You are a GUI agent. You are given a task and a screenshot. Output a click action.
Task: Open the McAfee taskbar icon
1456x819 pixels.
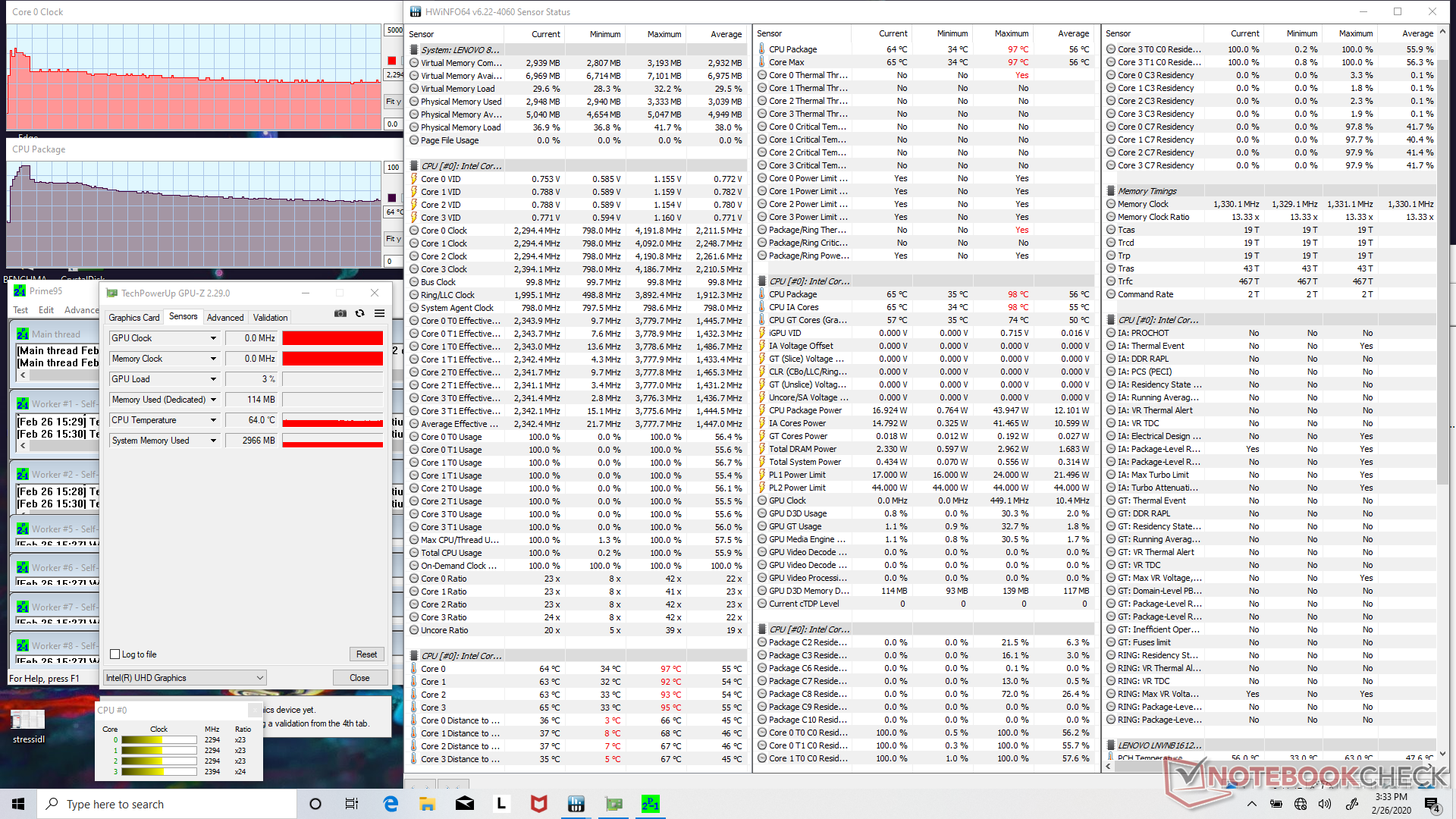point(538,804)
